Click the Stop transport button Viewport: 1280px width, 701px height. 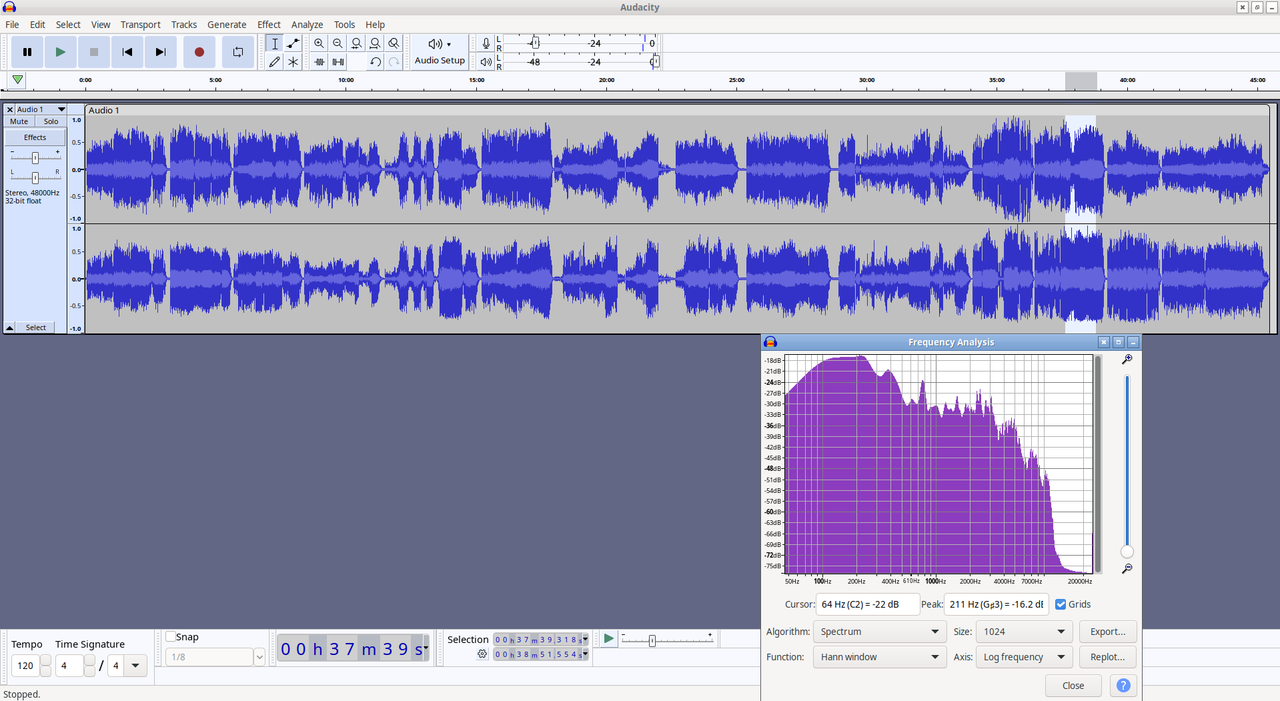click(x=94, y=52)
